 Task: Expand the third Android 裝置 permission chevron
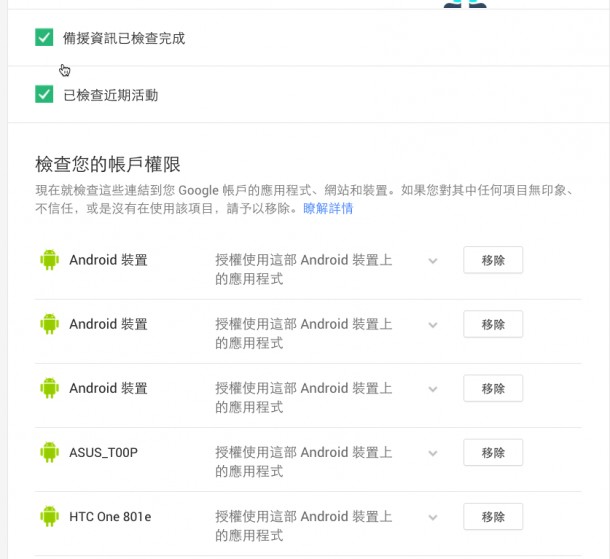[433, 389]
